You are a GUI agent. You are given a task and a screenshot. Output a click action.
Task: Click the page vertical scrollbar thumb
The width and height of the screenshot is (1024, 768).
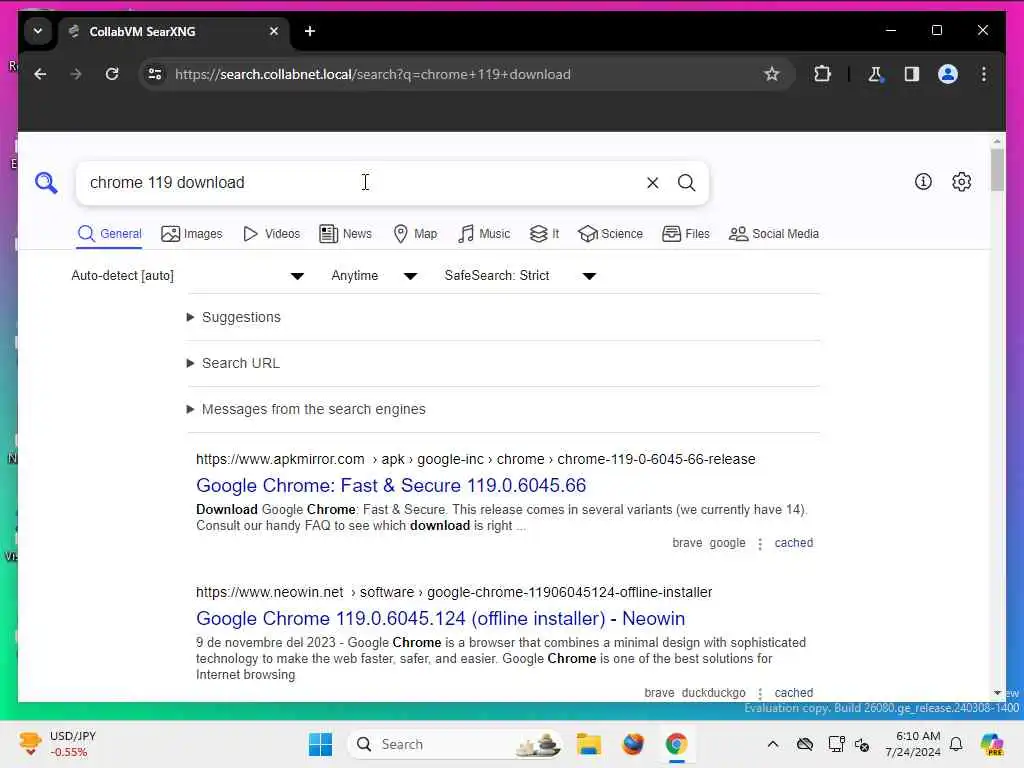point(997,170)
